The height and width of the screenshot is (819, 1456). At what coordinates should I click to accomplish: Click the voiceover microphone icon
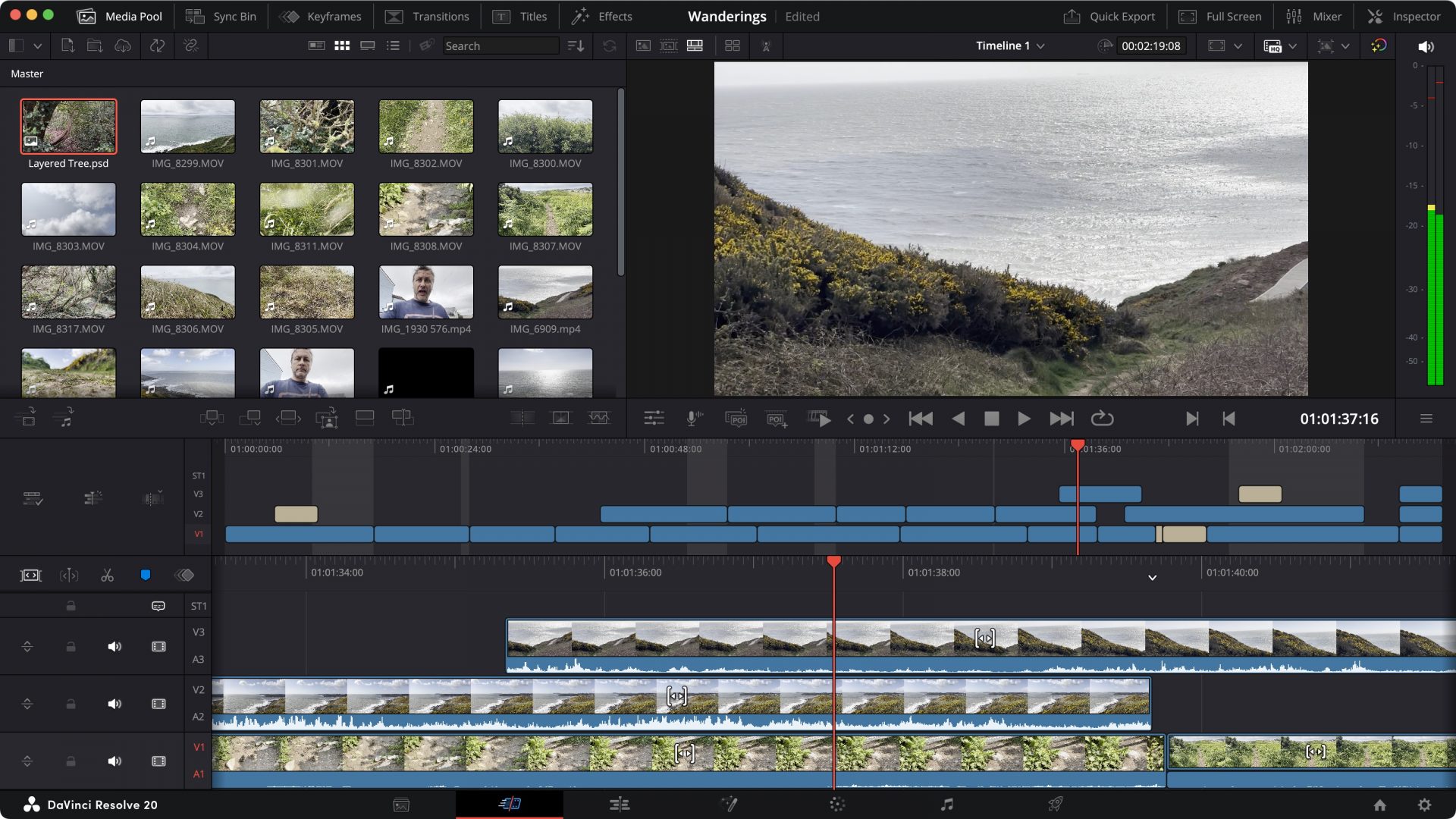point(693,419)
